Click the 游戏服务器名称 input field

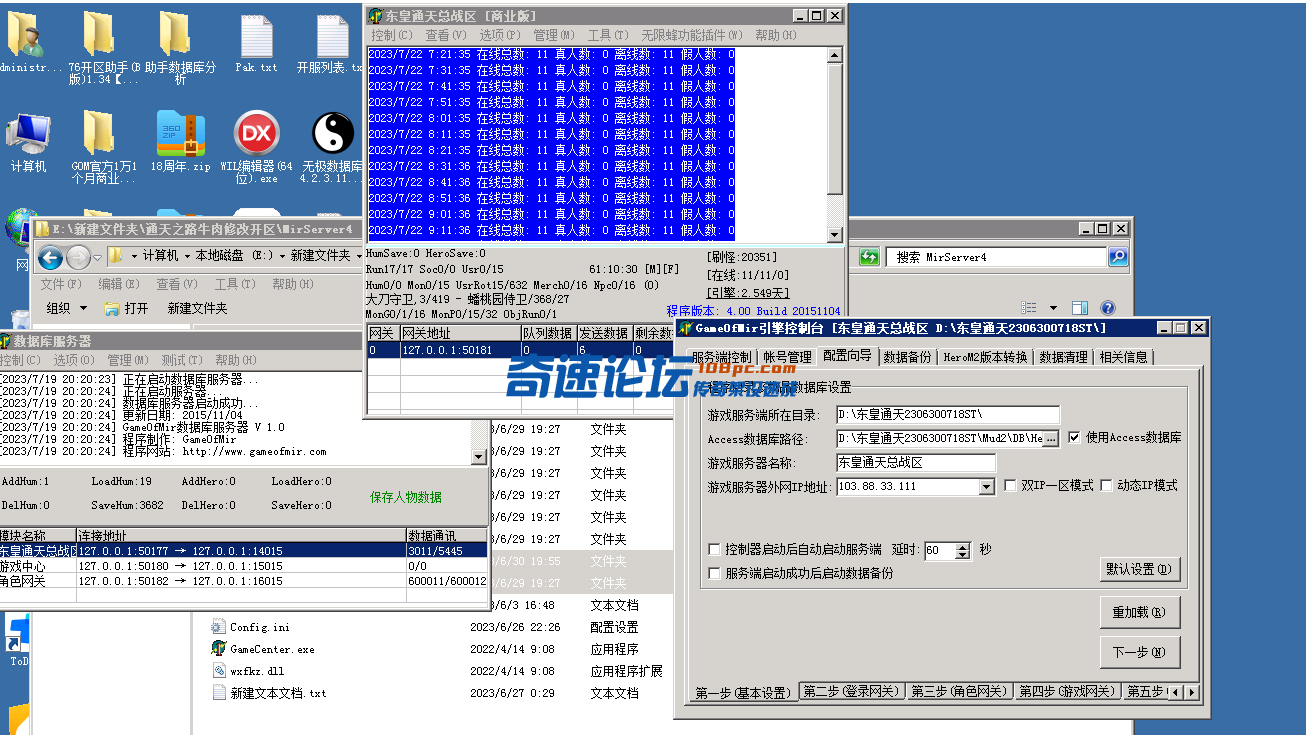916,463
